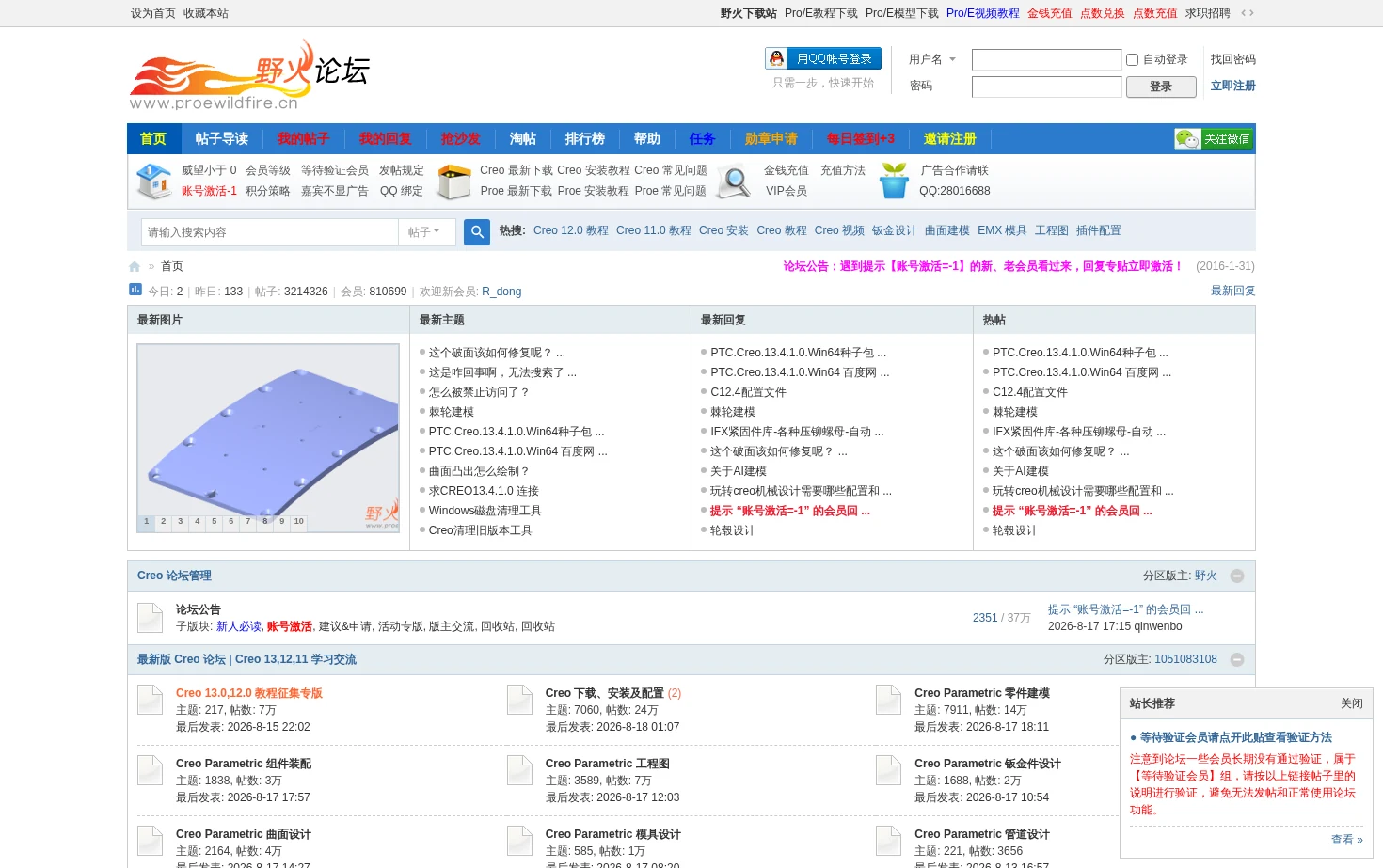Click the 登录 button
1383x868 pixels.
pyautogui.click(x=1161, y=87)
